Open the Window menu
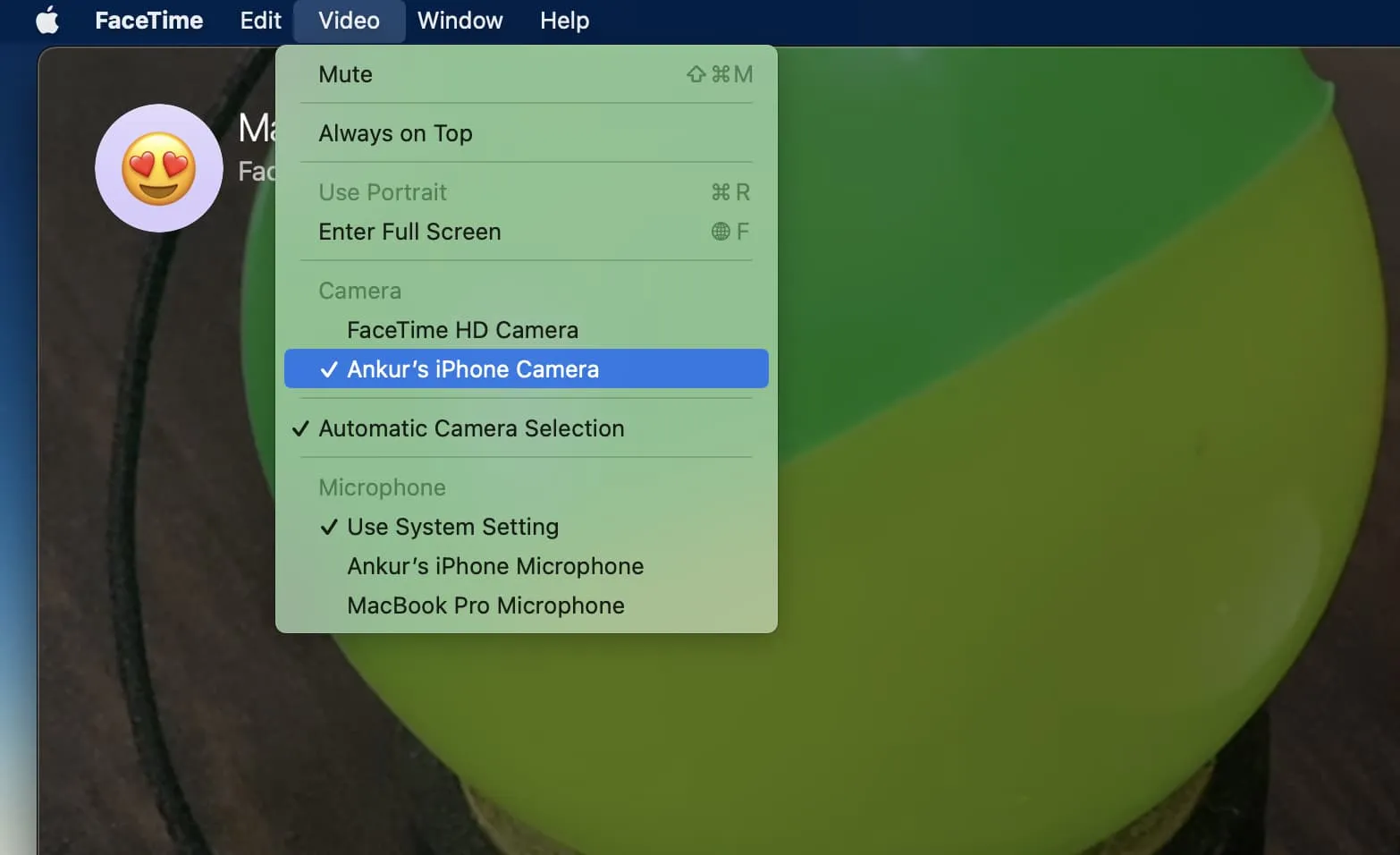 [460, 20]
